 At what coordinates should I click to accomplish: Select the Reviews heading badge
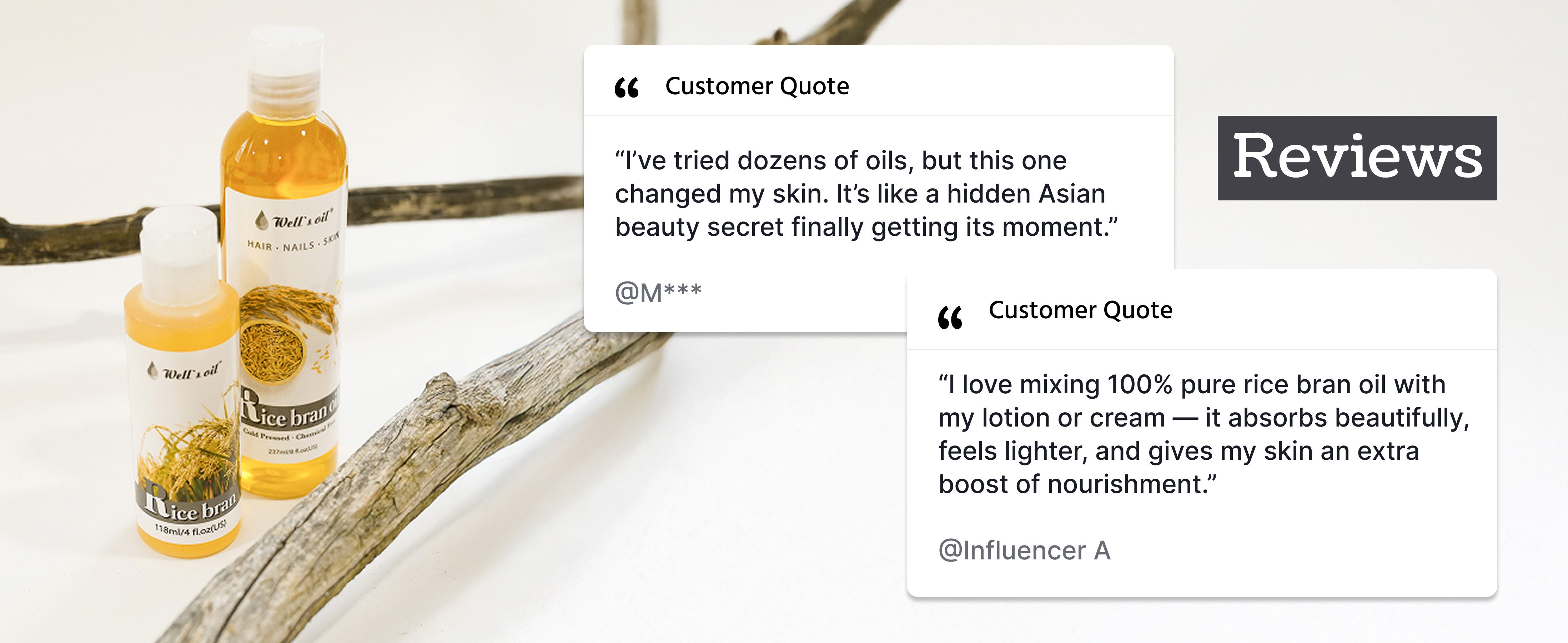(x=1357, y=158)
